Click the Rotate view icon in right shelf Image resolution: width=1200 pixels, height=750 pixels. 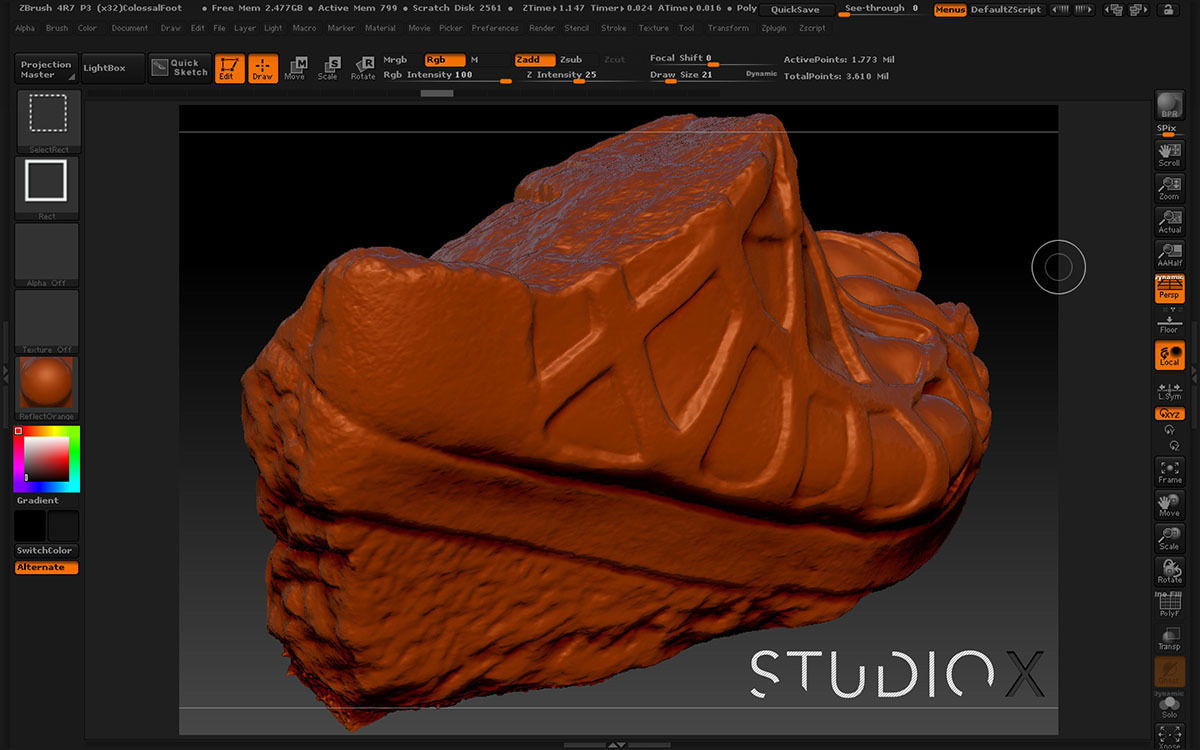click(x=1169, y=571)
